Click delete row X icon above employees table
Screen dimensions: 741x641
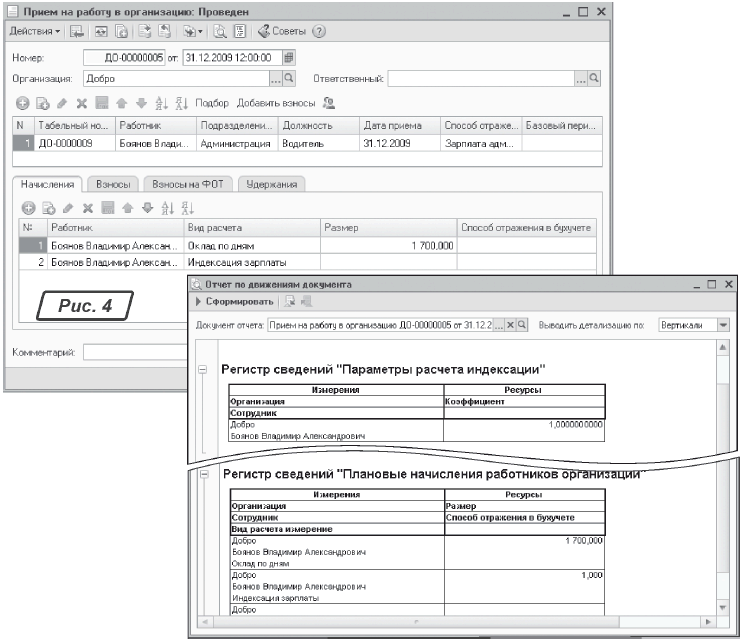(82, 103)
